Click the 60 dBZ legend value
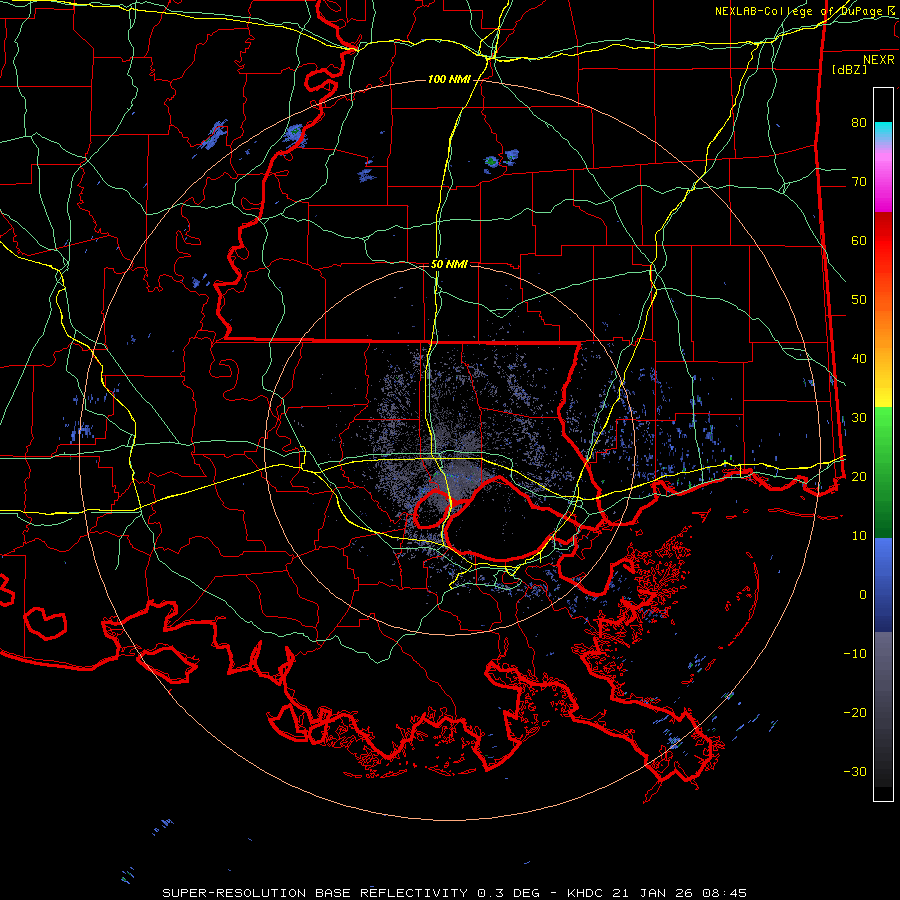 (x=859, y=240)
